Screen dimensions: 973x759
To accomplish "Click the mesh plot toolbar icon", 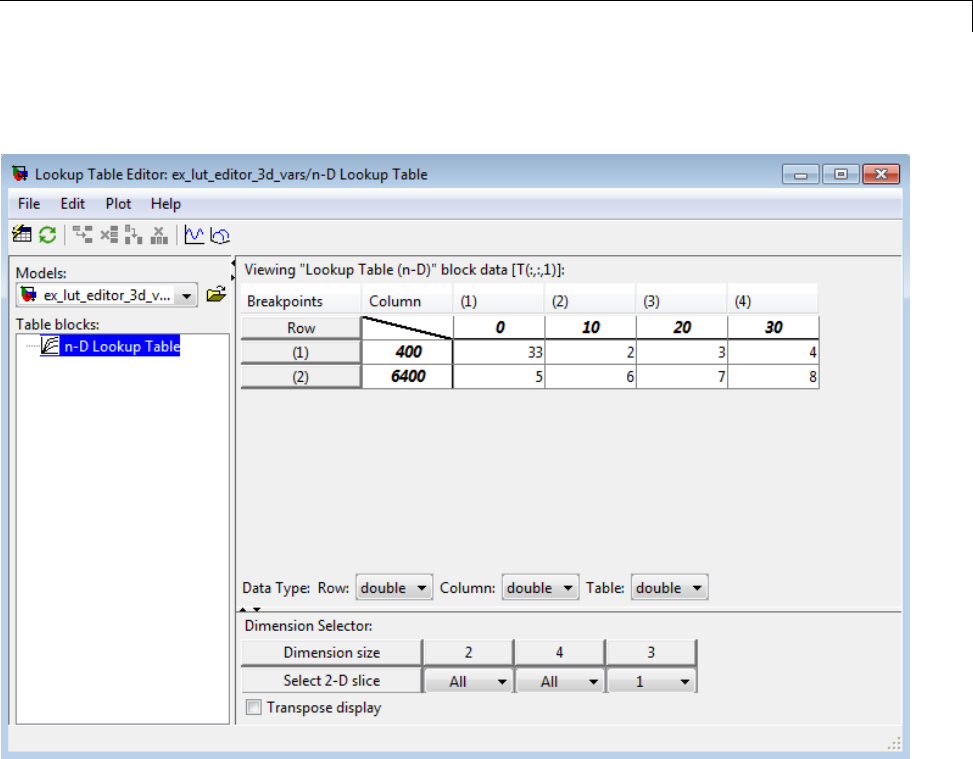I will pyautogui.click(x=220, y=235).
